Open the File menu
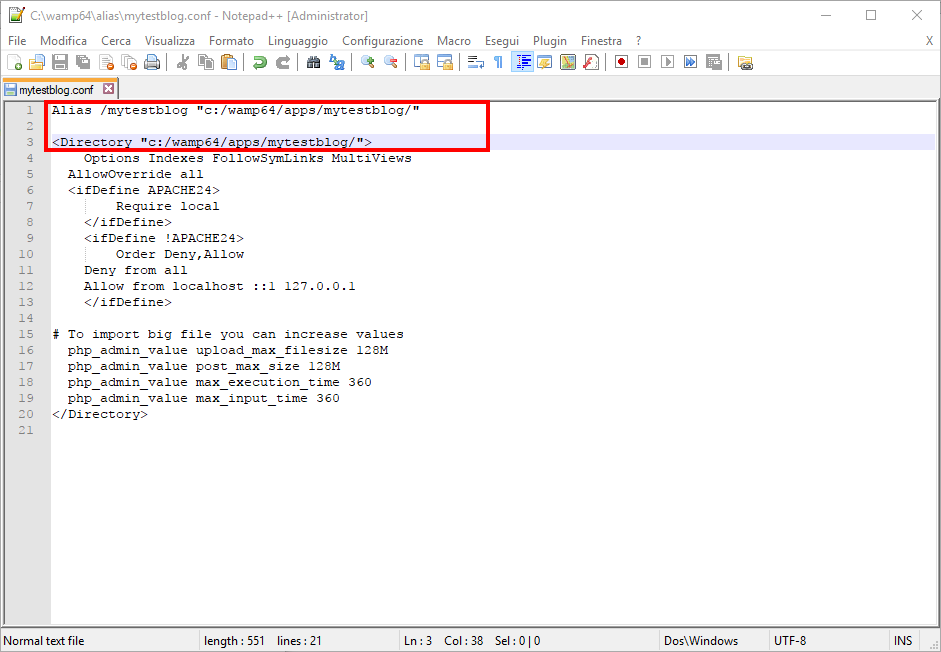Image resolution: width=941 pixels, height=652 pixels. [x=17, y=41]
